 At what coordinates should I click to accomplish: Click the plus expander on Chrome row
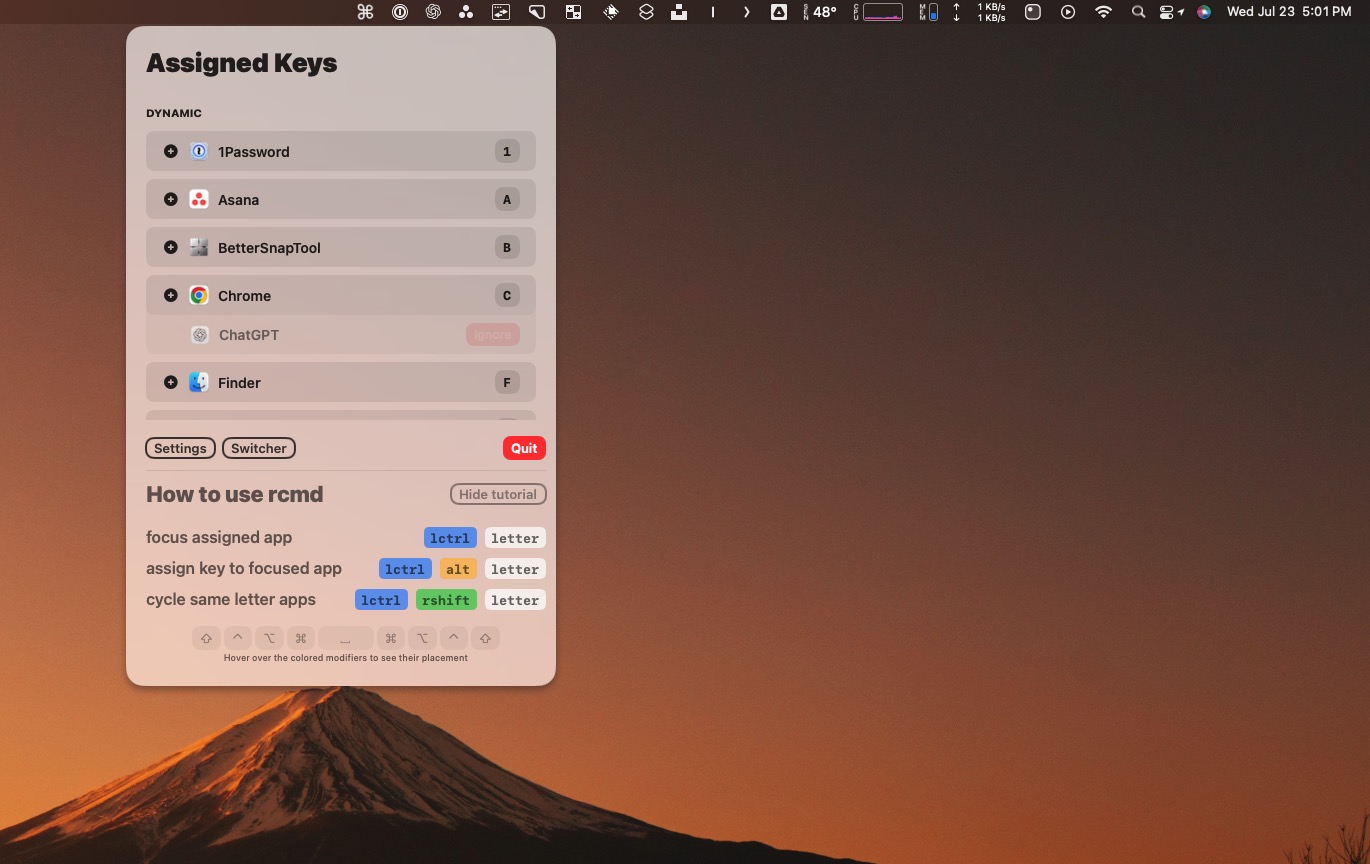pyautogui.click(x=171, y=295)
